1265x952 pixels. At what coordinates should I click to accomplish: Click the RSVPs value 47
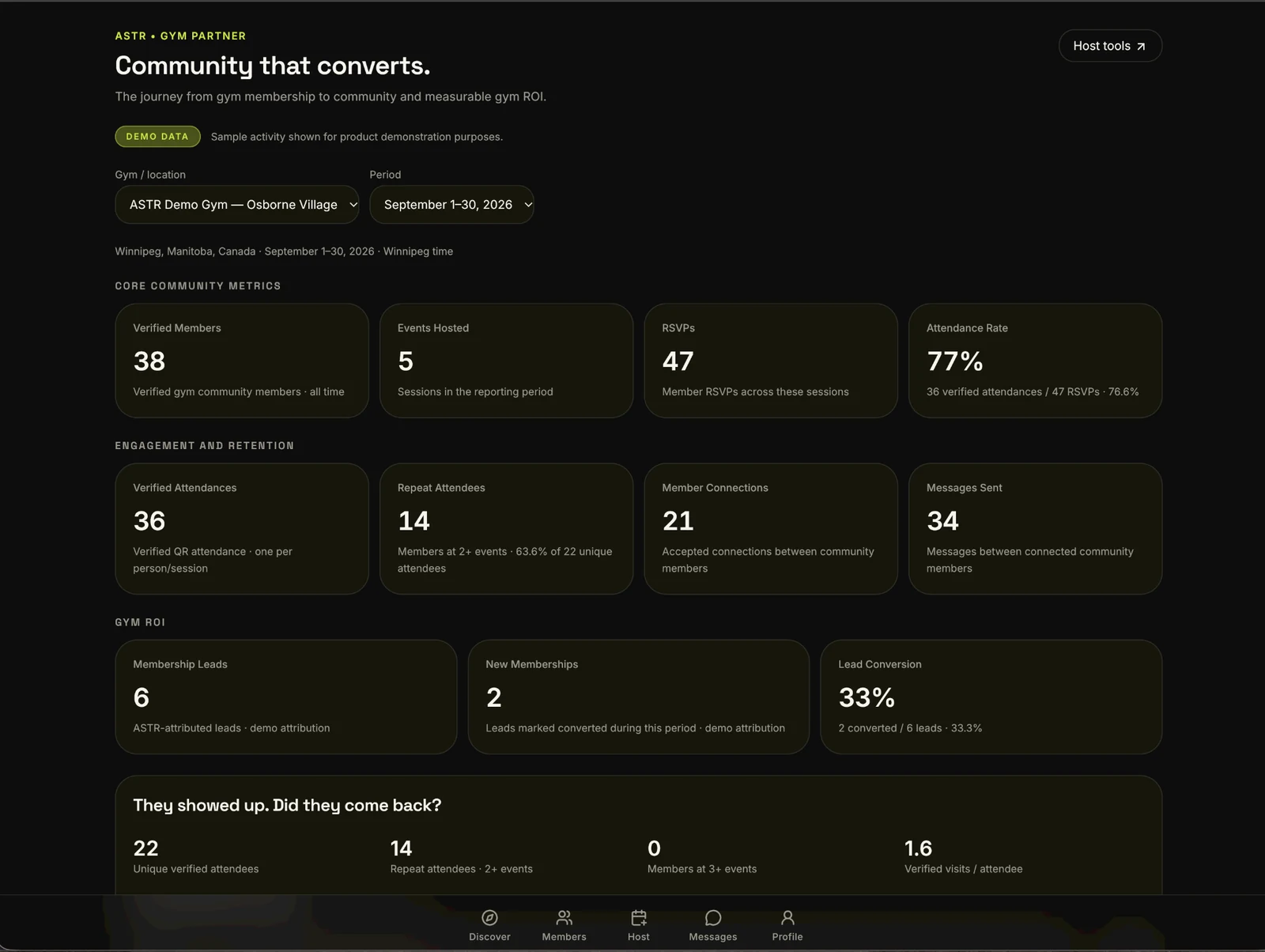(x=678, y=361)
